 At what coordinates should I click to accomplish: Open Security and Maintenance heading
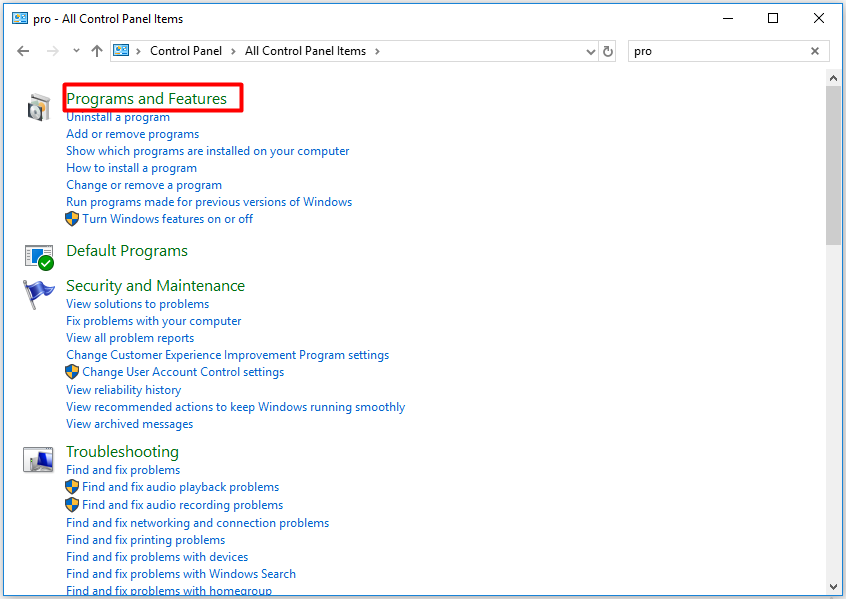[155, 285]
